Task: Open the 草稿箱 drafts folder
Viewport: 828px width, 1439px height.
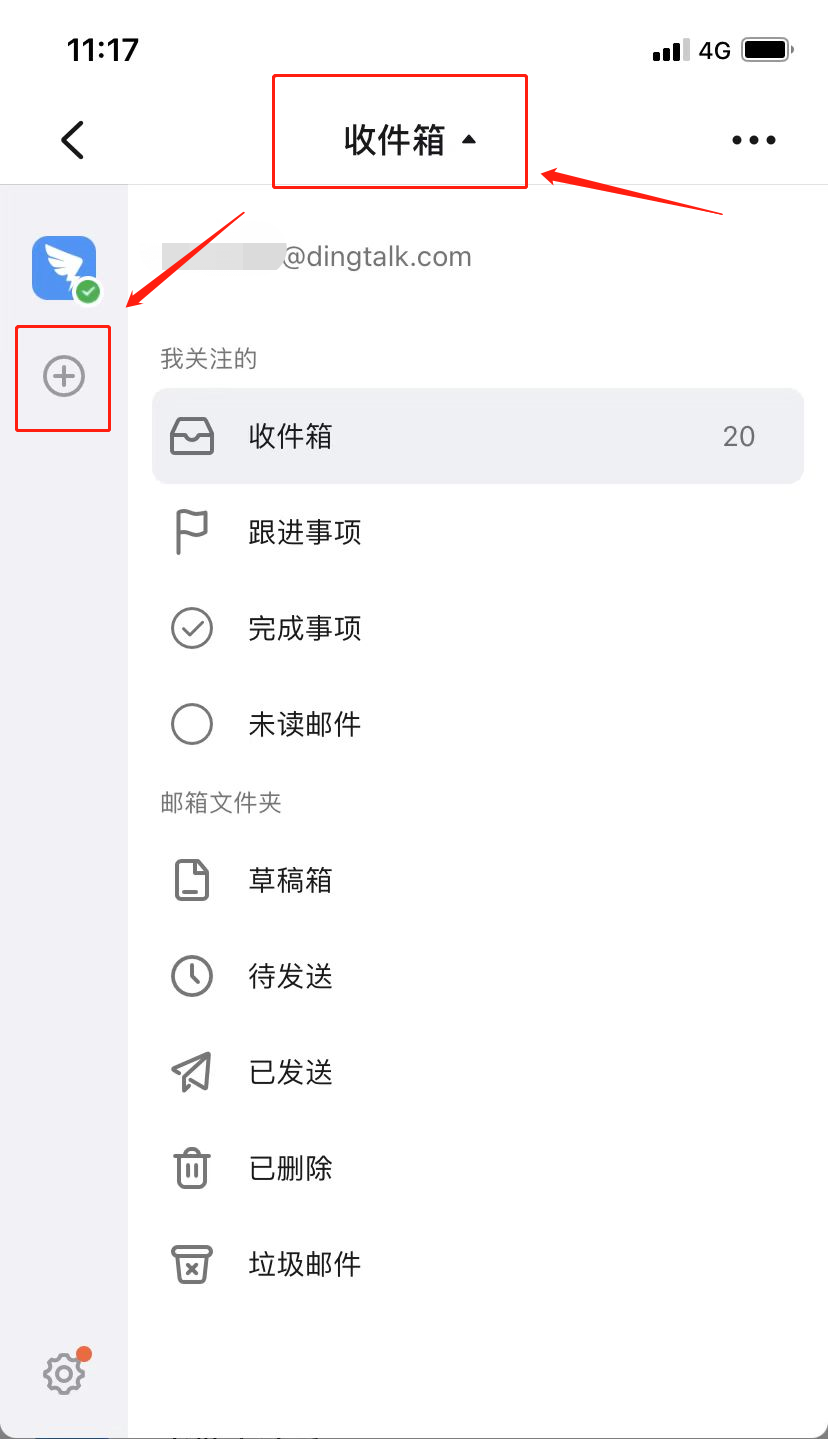Action: pos(290,880)
